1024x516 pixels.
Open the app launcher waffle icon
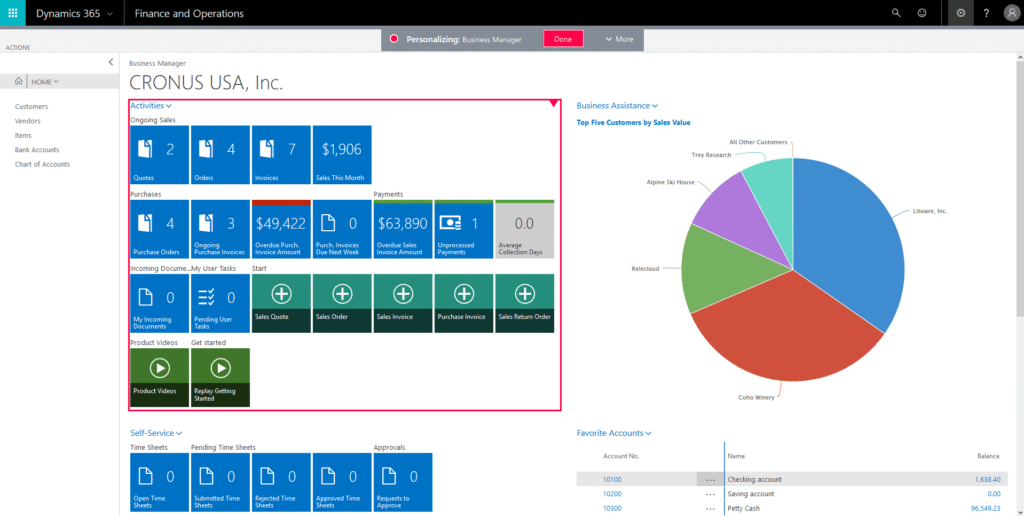pyautogui.click(x=13, y=13)
